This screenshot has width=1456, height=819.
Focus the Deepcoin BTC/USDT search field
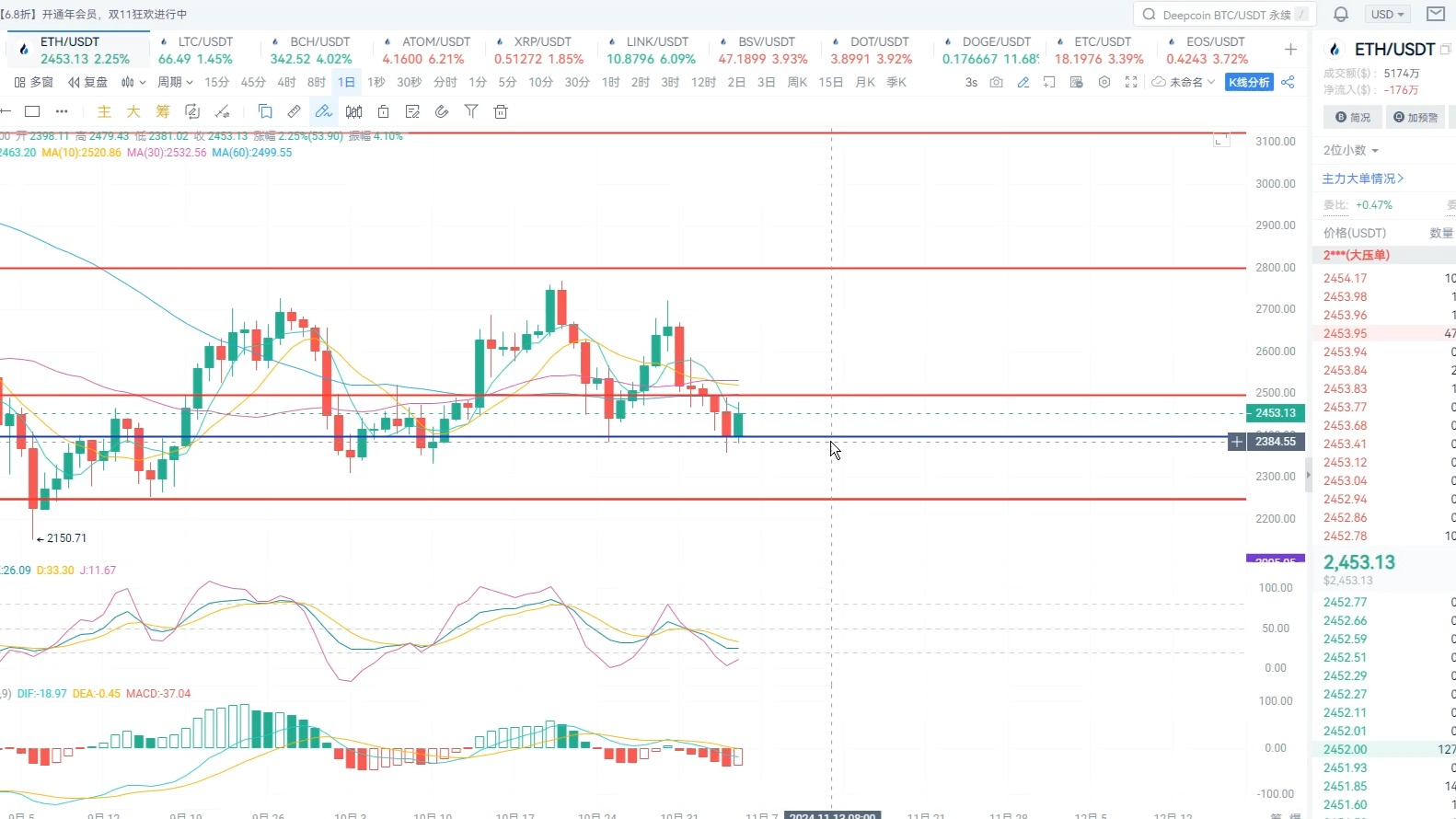(x=1225, y=14)
